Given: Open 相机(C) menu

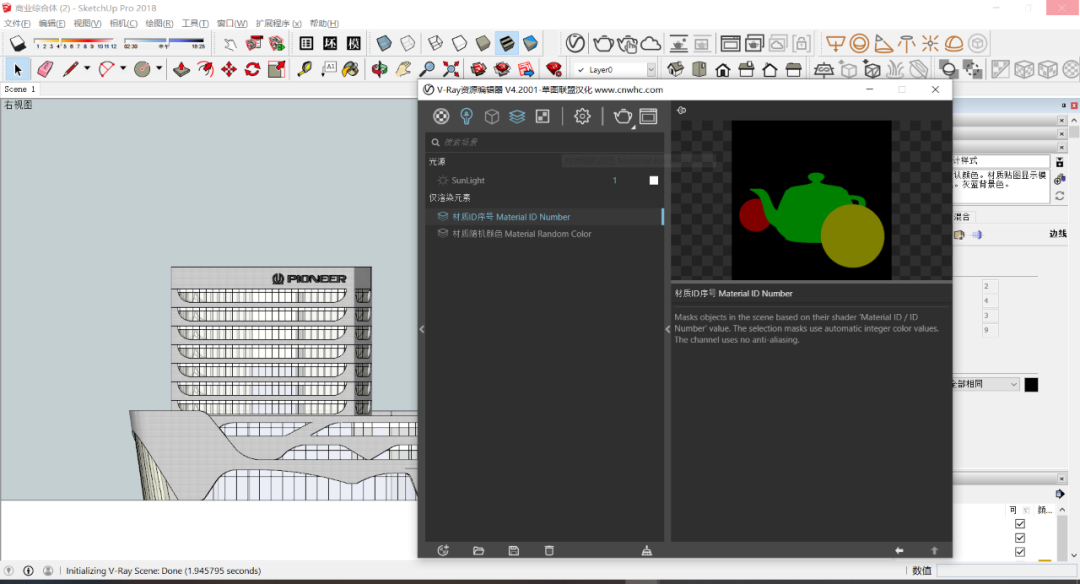Looking at the screenshot, I should tap(123, 23).
